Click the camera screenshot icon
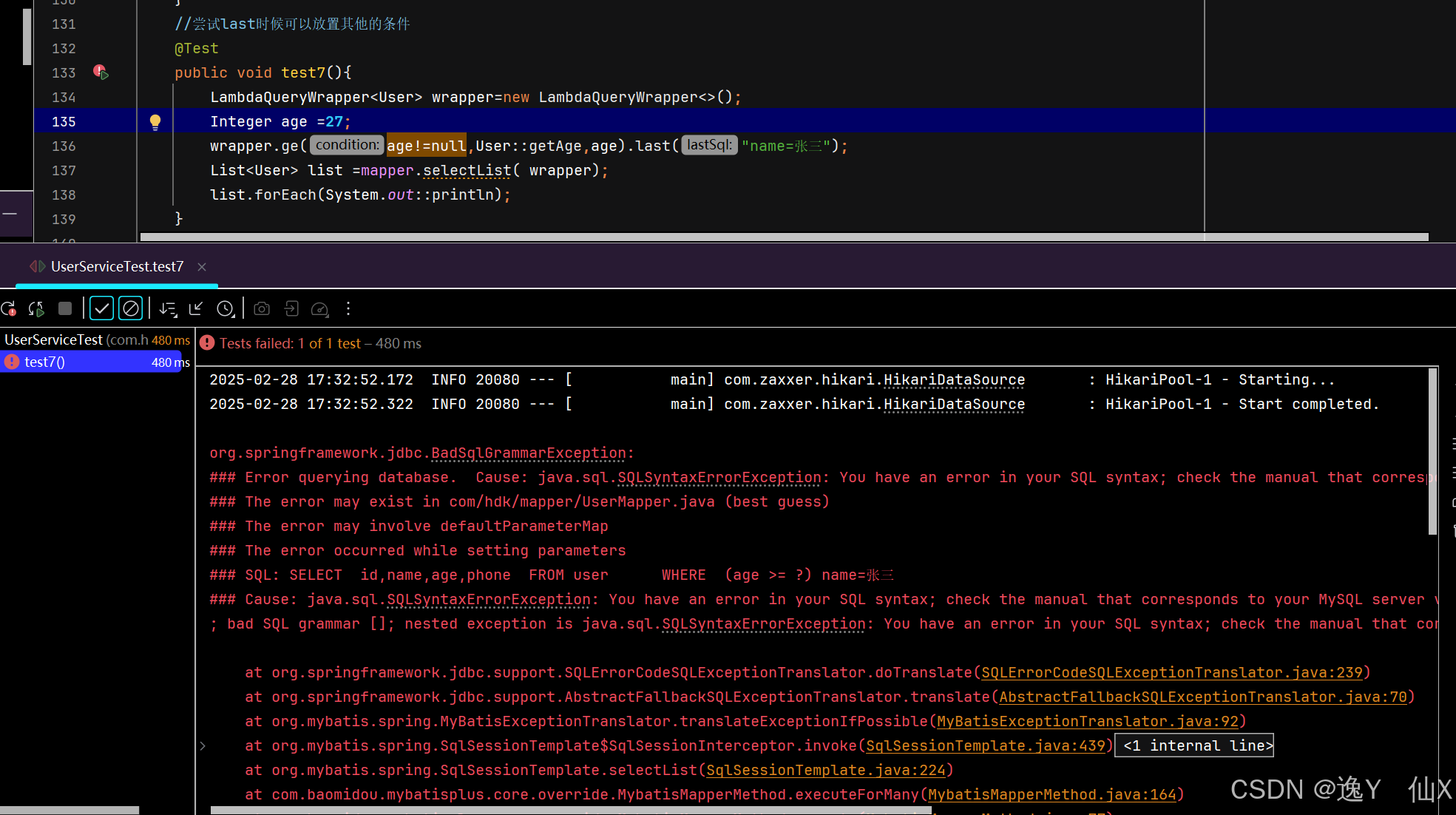 point(262,308)
